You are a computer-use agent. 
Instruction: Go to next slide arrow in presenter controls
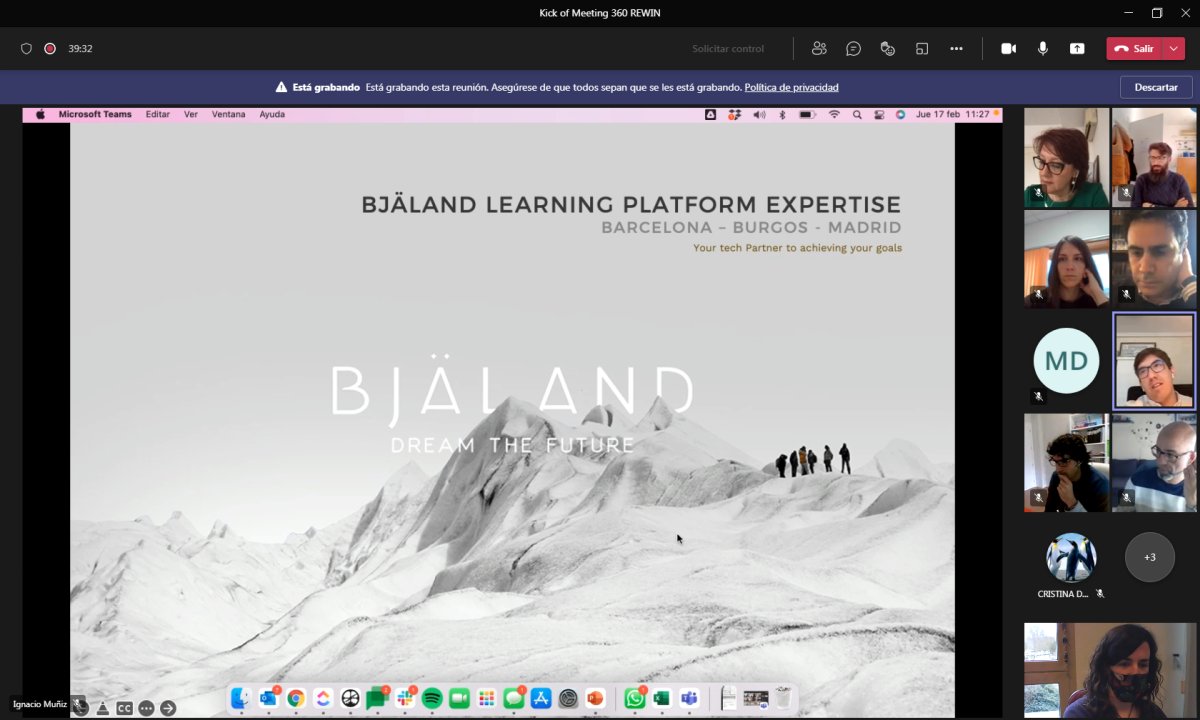pyautogui.click(x=168, y=708)
